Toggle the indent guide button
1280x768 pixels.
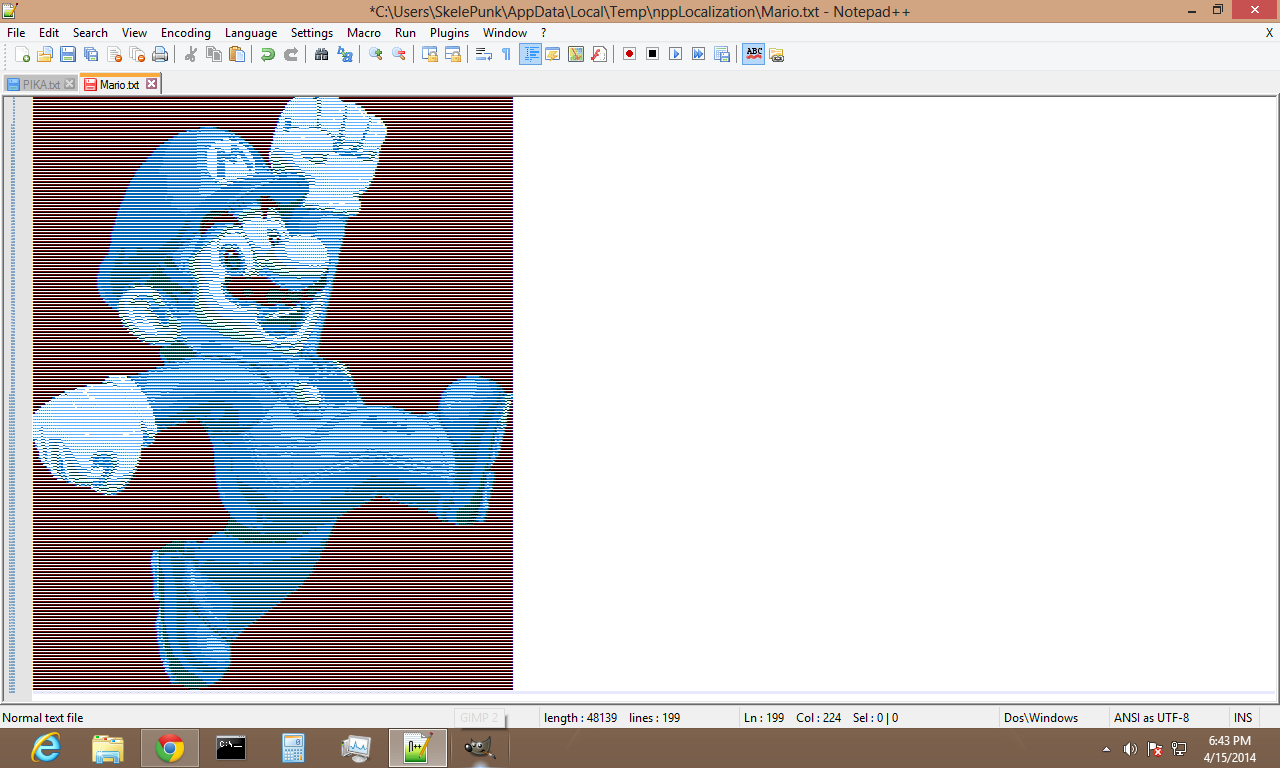(x=530, y=54)
